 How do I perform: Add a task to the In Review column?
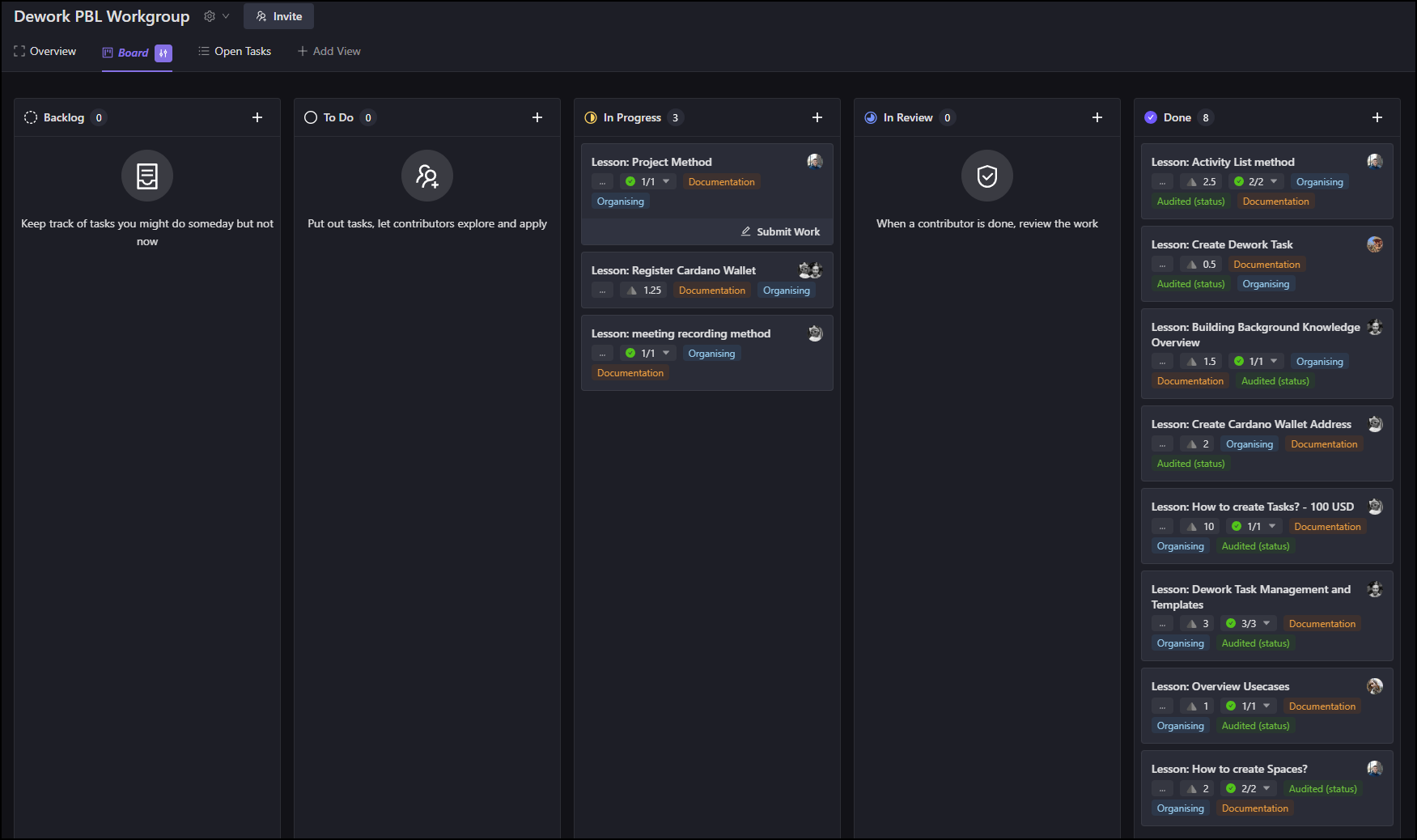click(x=1097, y=117)
